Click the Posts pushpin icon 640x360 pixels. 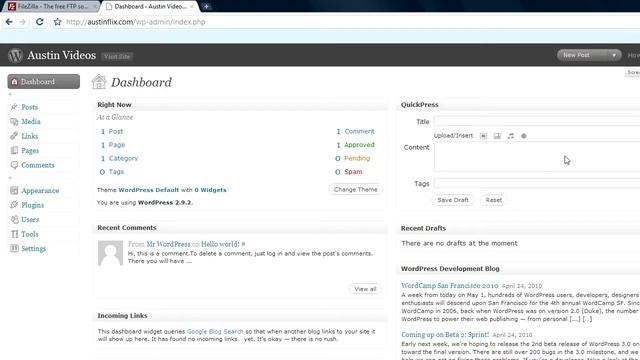click(14, 107)
